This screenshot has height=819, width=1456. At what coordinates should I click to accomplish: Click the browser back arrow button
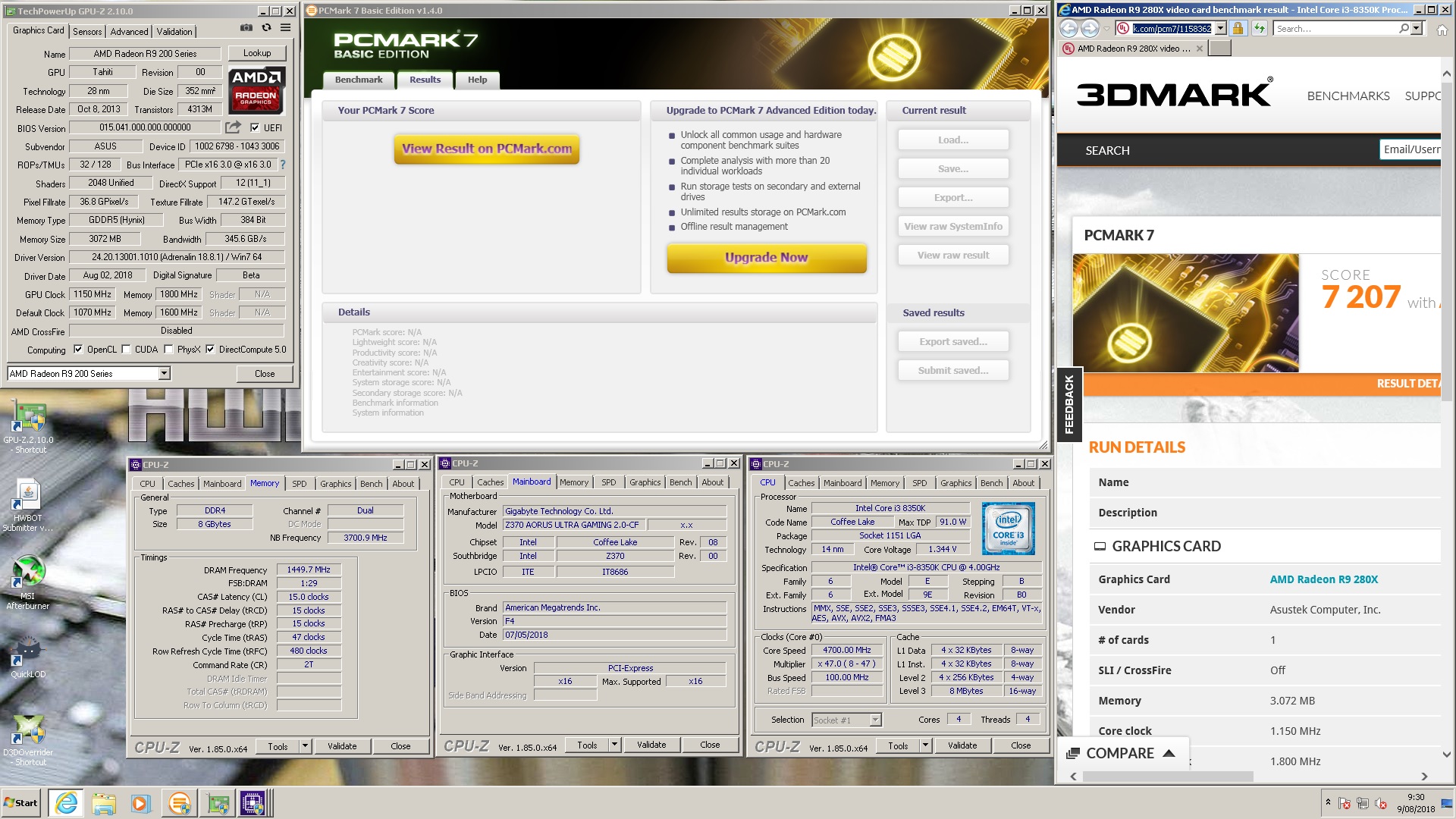(1068, 29)
